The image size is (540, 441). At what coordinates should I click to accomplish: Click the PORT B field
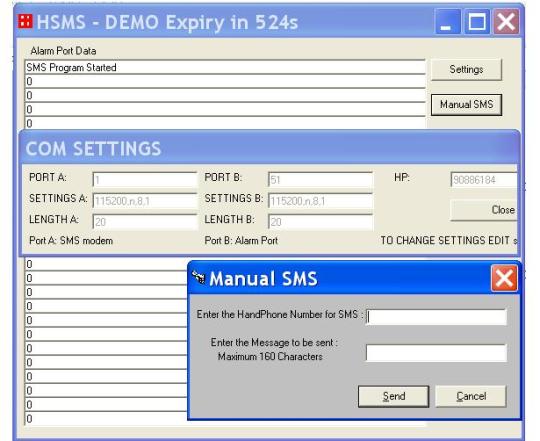pyautogui.click(x=320, y=180)
